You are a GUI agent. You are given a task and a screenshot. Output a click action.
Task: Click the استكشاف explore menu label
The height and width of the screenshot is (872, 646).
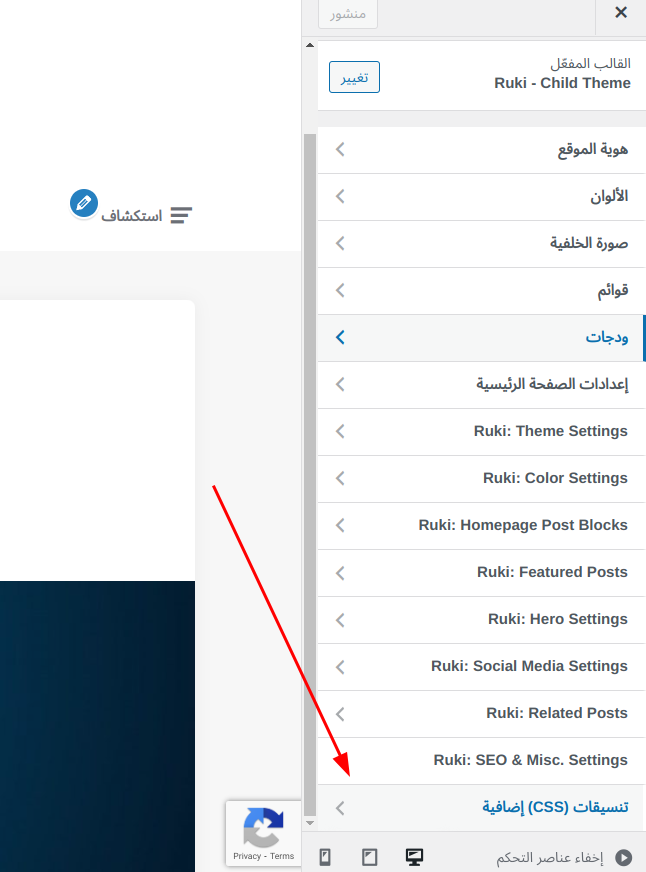pyautogui.click(x=132, y=216)
